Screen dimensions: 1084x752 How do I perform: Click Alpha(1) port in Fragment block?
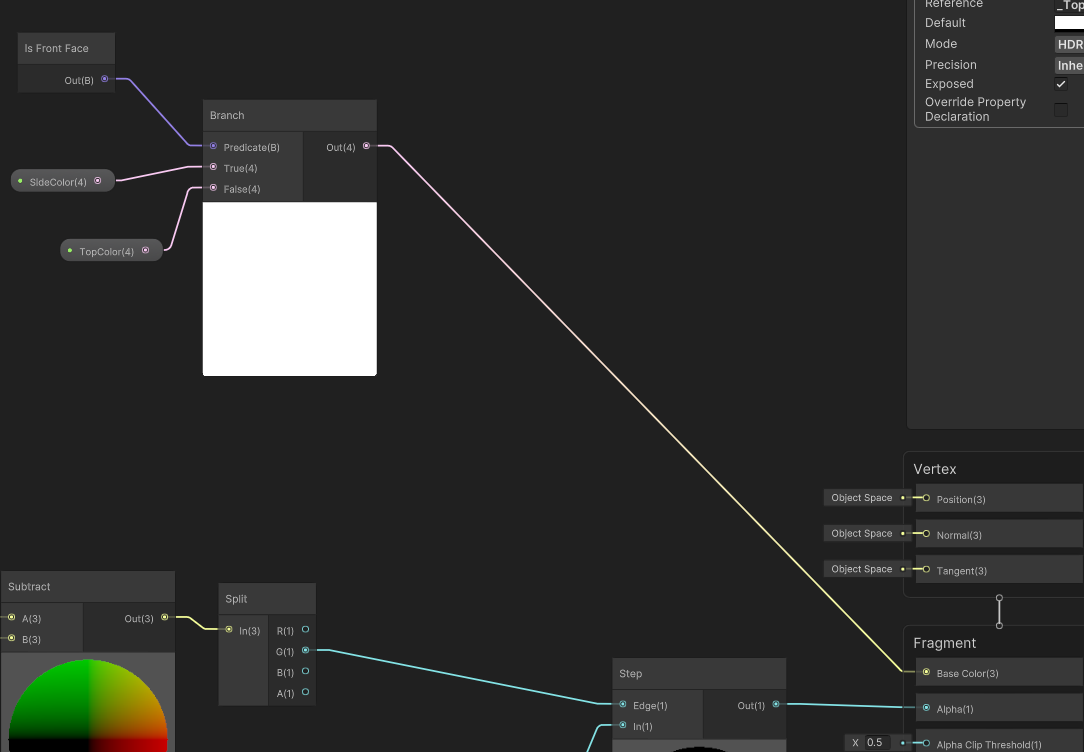coord(926,708)
